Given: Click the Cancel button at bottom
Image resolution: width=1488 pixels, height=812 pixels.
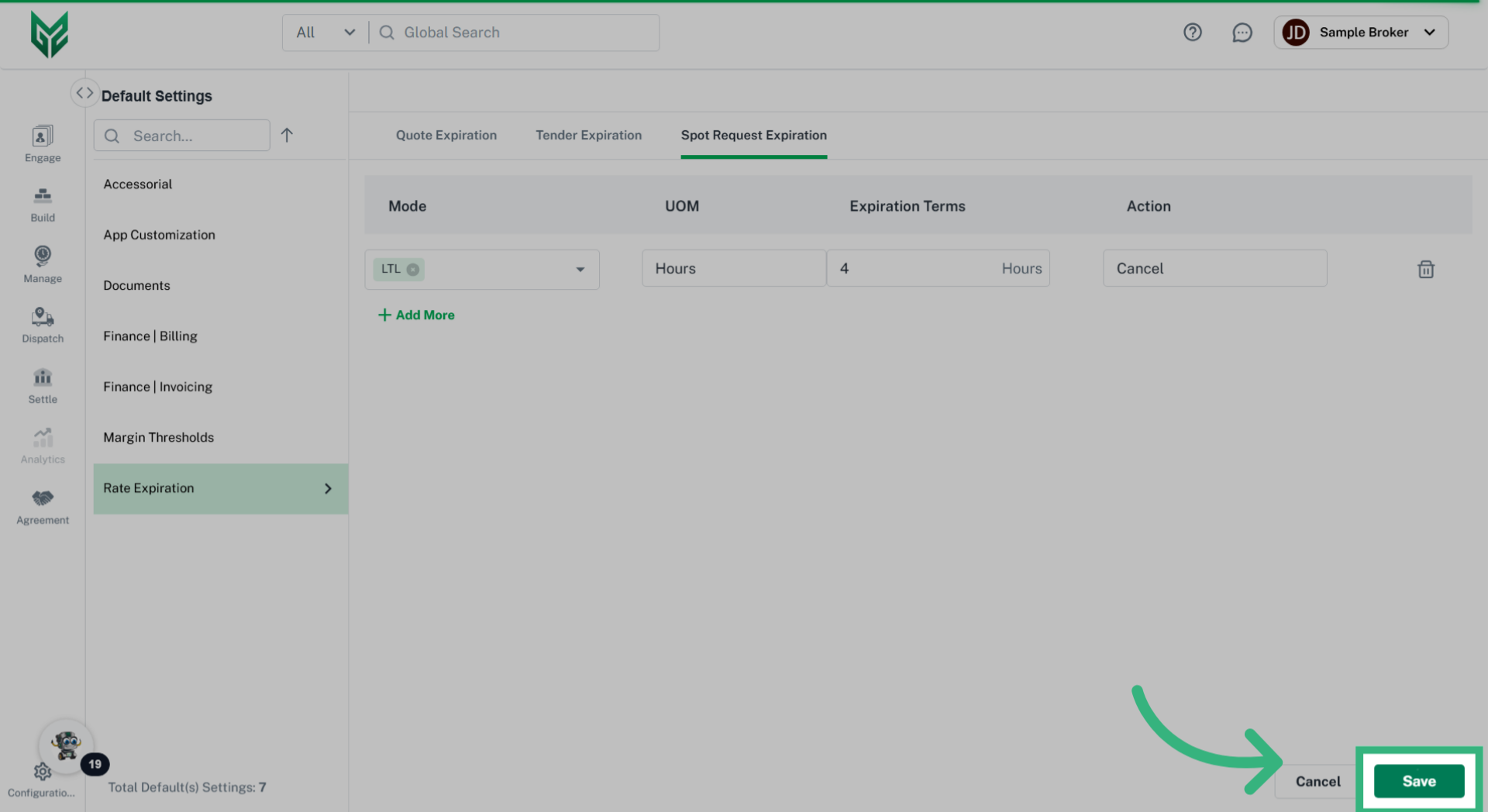Looking at the screenshot, I should (x=1317, y=781).
